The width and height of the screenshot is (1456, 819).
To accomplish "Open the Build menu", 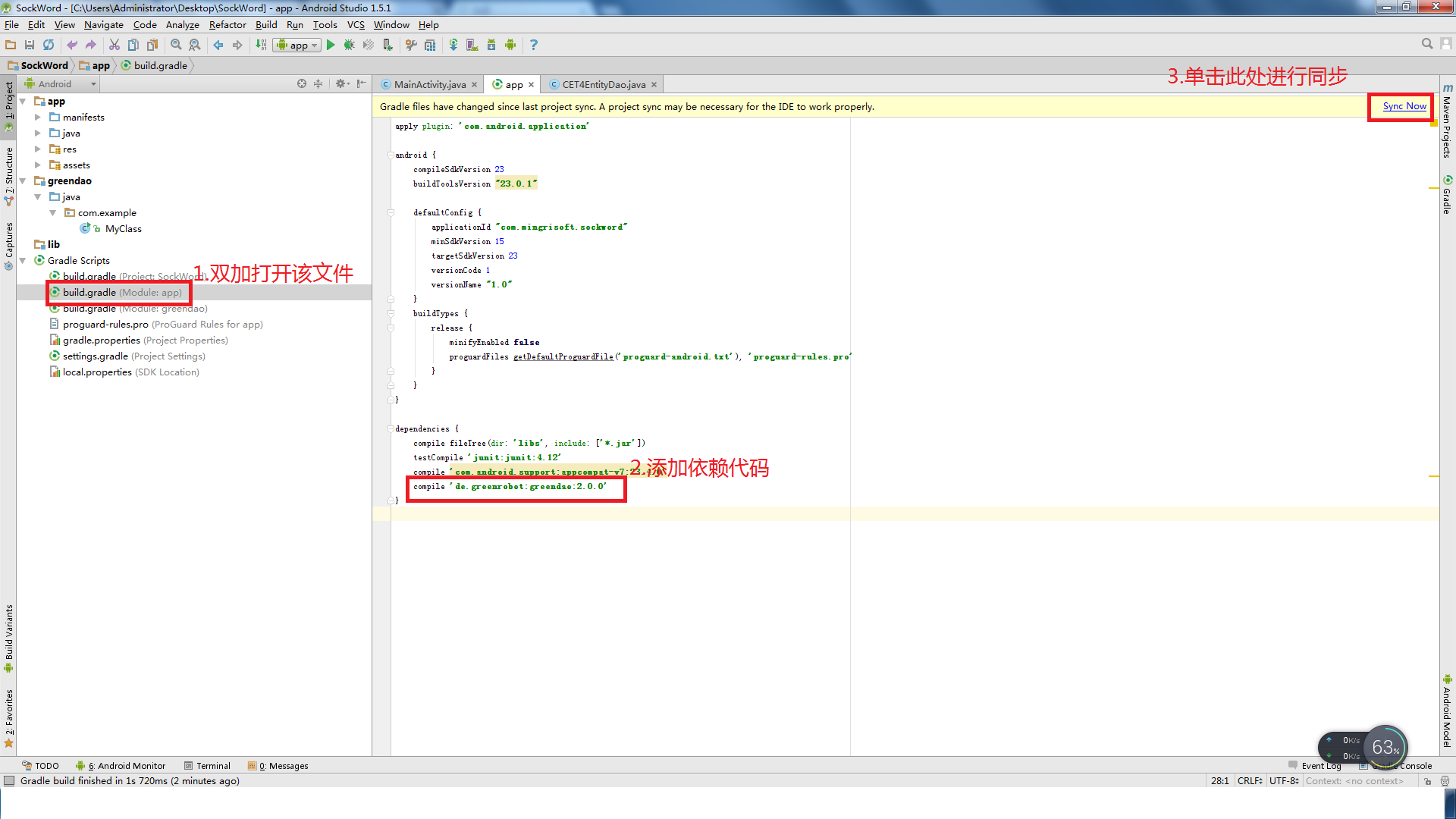I will pos(266,24).
